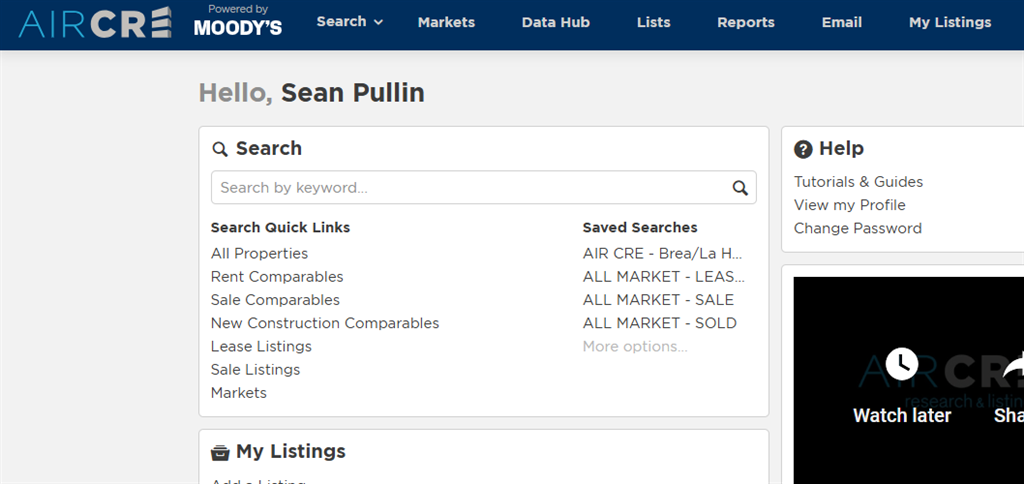The width and height of the screenshot is (1024, 484).
Task: Open Tutorials & Guides help link
Action: [858, 182]
